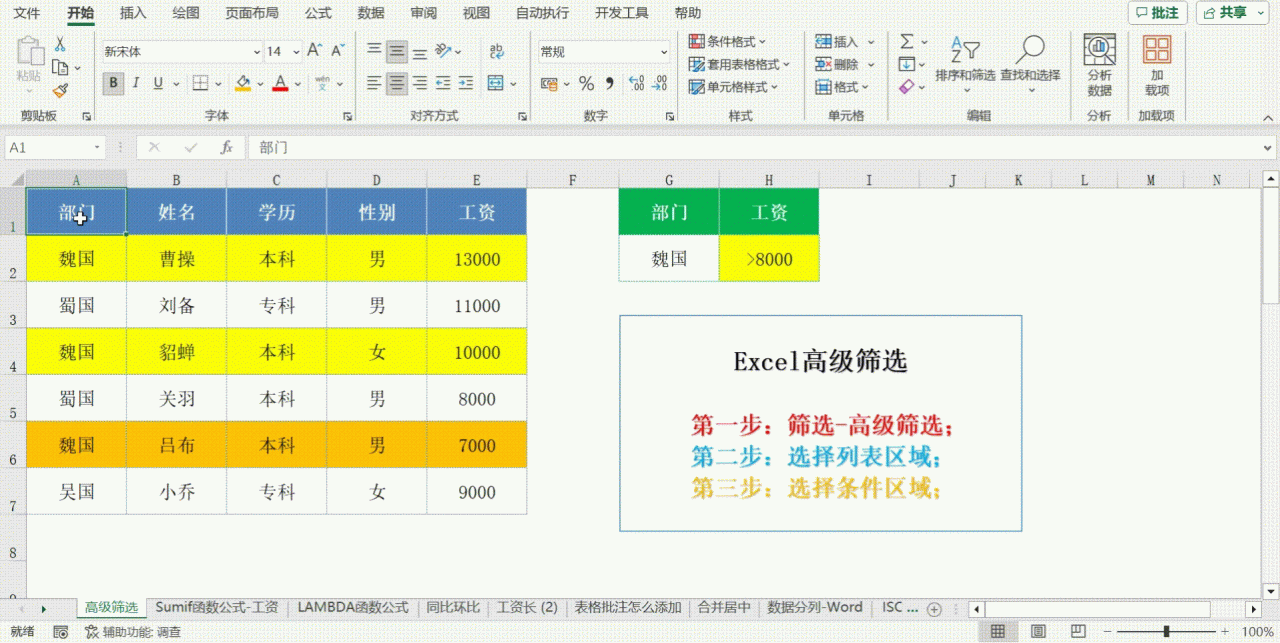1280x643 pixels.
Task: Switch to 视图 View ribbon tab
Action: (477, 13)
